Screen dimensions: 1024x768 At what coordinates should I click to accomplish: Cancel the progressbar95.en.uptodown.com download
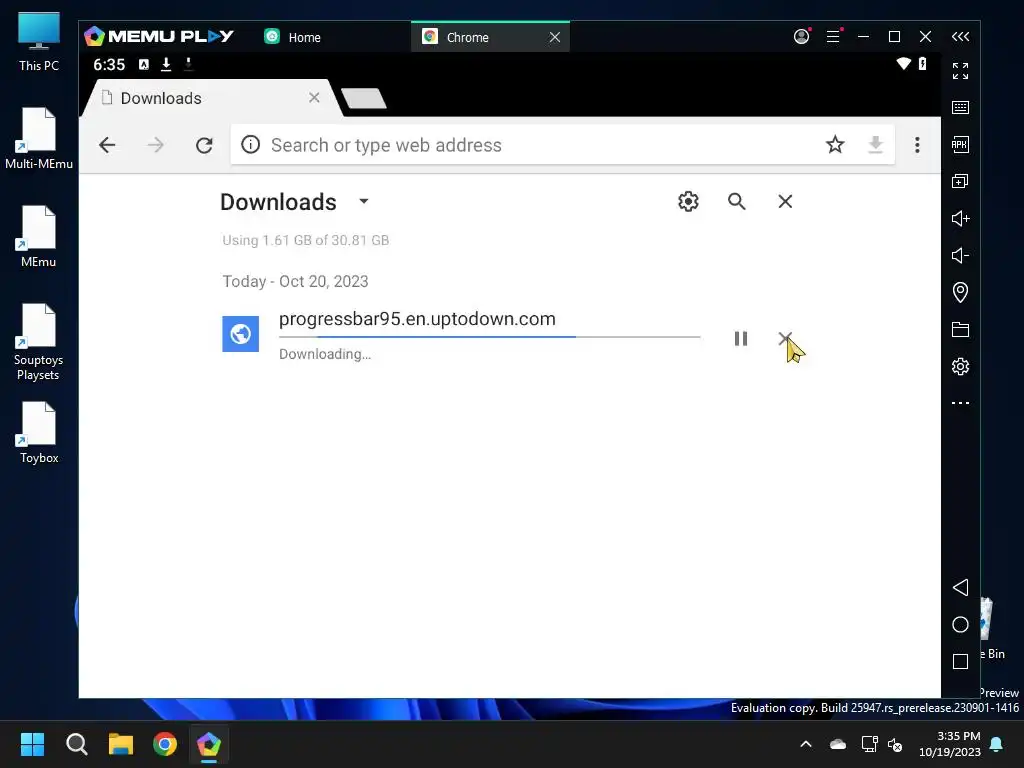(x=785, y=338)
